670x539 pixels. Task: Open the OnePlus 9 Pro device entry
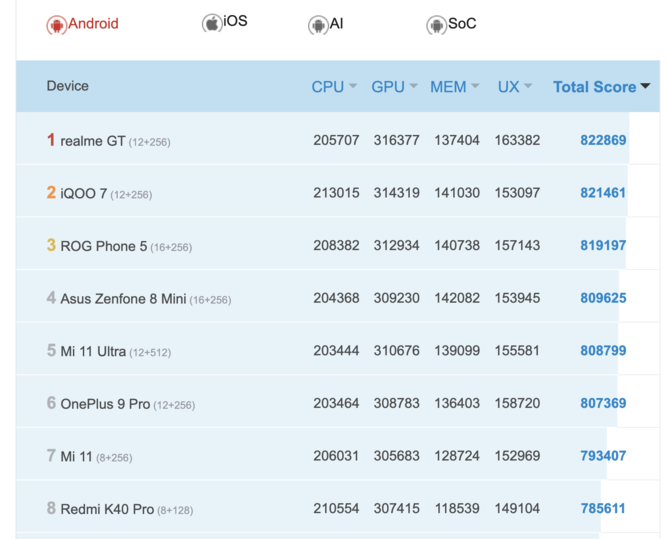[x=105, y=404]
